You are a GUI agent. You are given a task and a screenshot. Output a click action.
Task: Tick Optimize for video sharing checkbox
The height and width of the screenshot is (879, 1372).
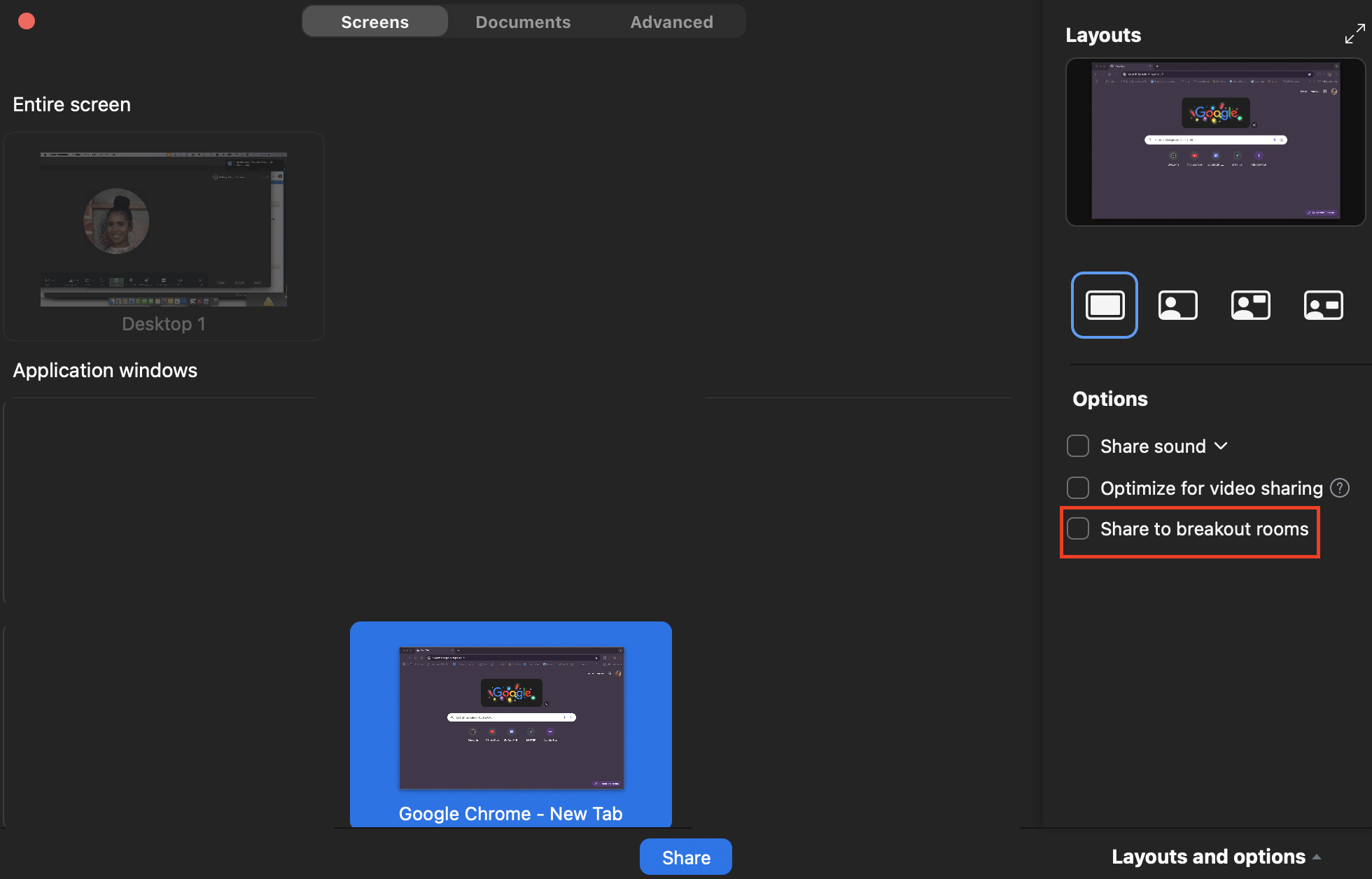coord(1078,488)
